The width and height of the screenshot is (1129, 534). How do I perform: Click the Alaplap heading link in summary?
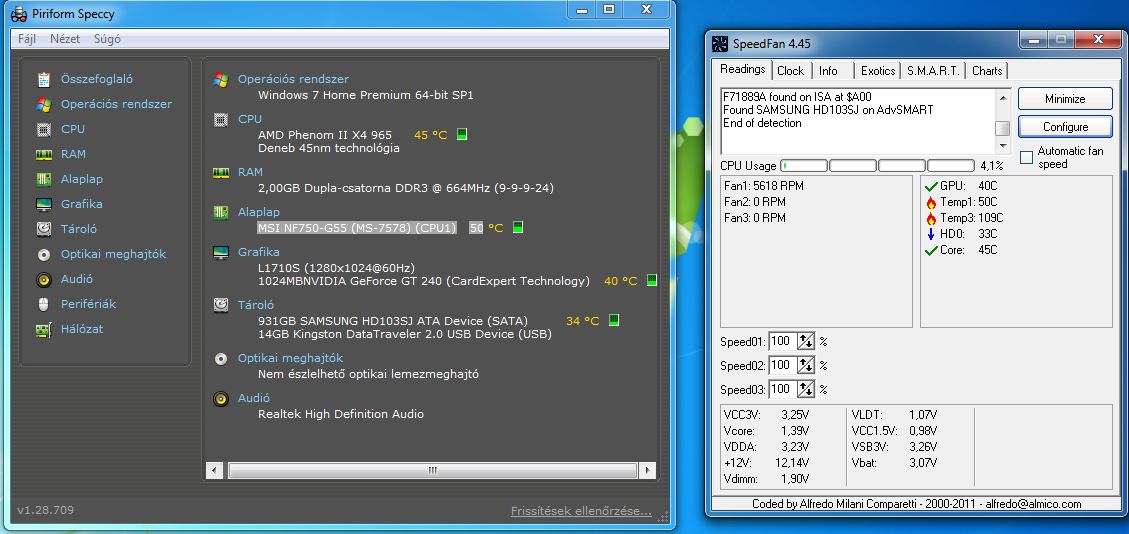pos(258,212)
